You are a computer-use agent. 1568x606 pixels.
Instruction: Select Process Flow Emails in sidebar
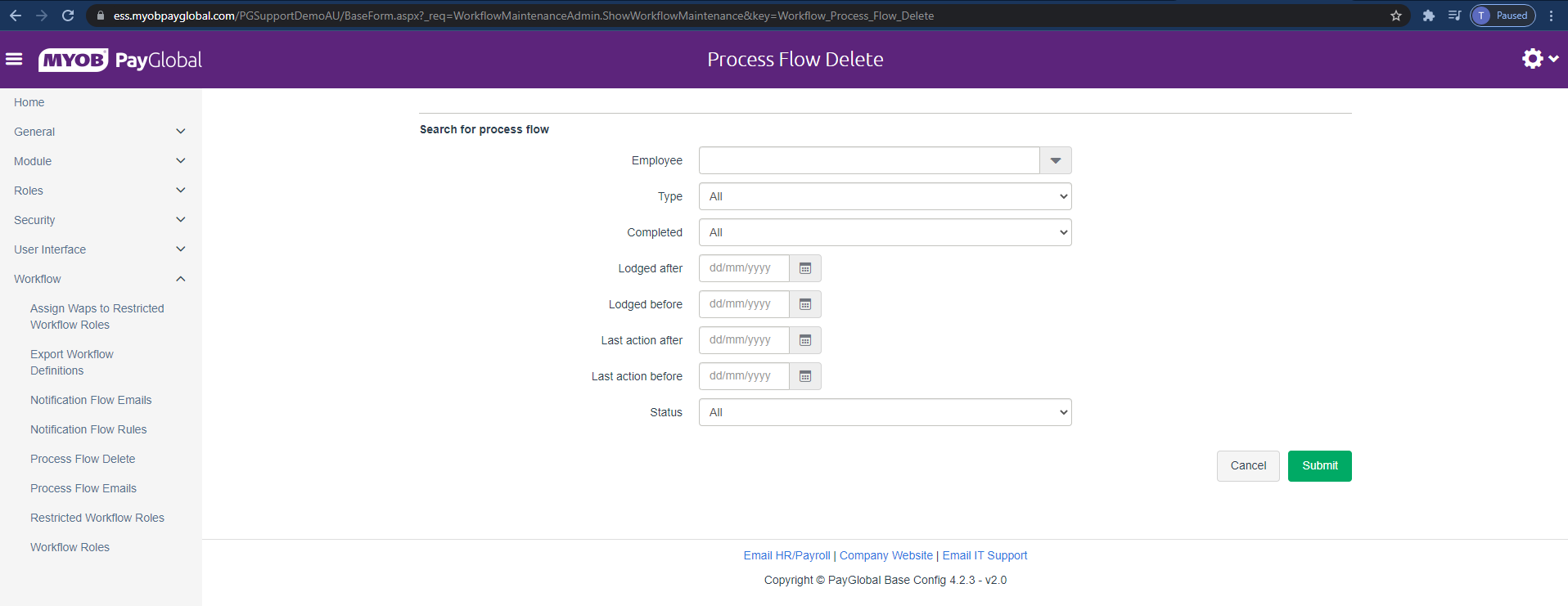[83, 488]
